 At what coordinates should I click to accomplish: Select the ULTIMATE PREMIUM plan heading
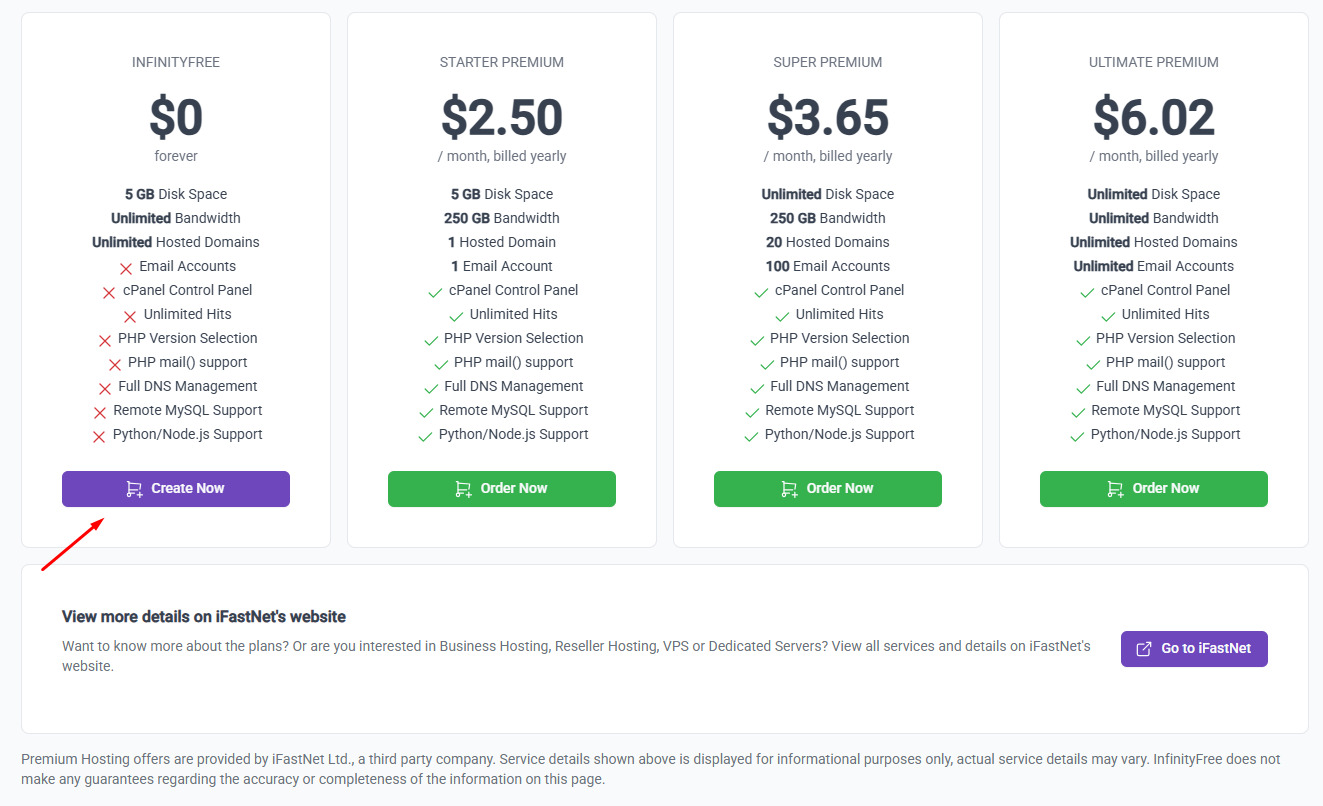pyautogui.click(x=1154, y=62)
